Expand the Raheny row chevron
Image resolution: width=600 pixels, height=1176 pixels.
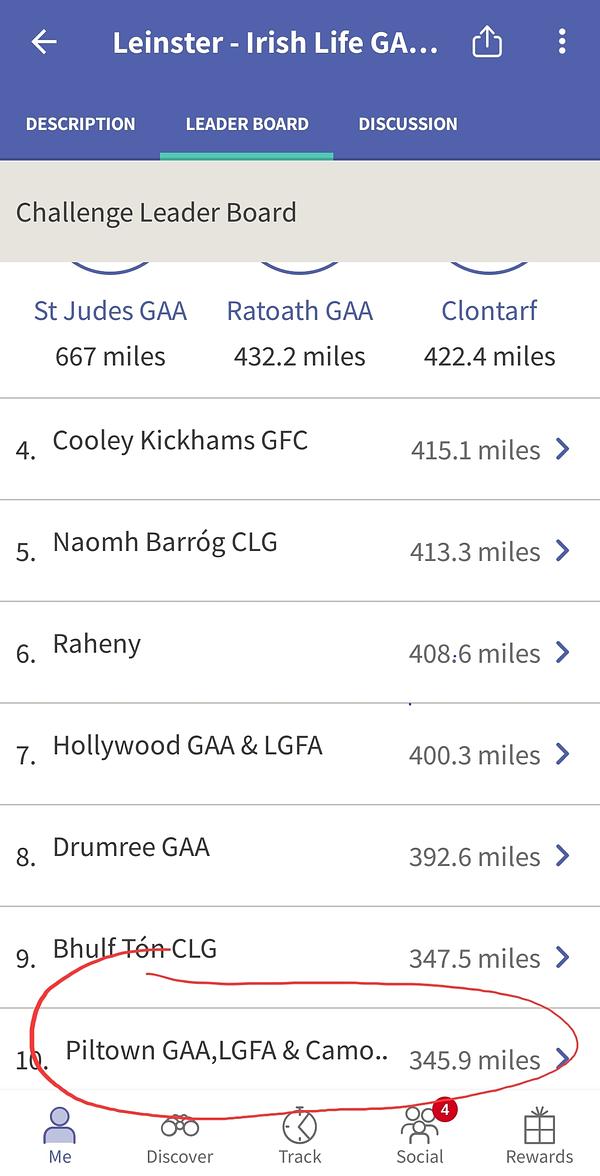pos(563,652)
